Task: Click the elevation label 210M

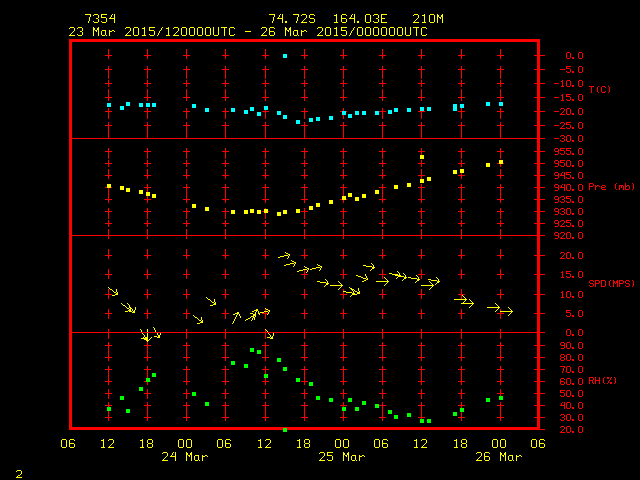Action: tap(429, 19)
